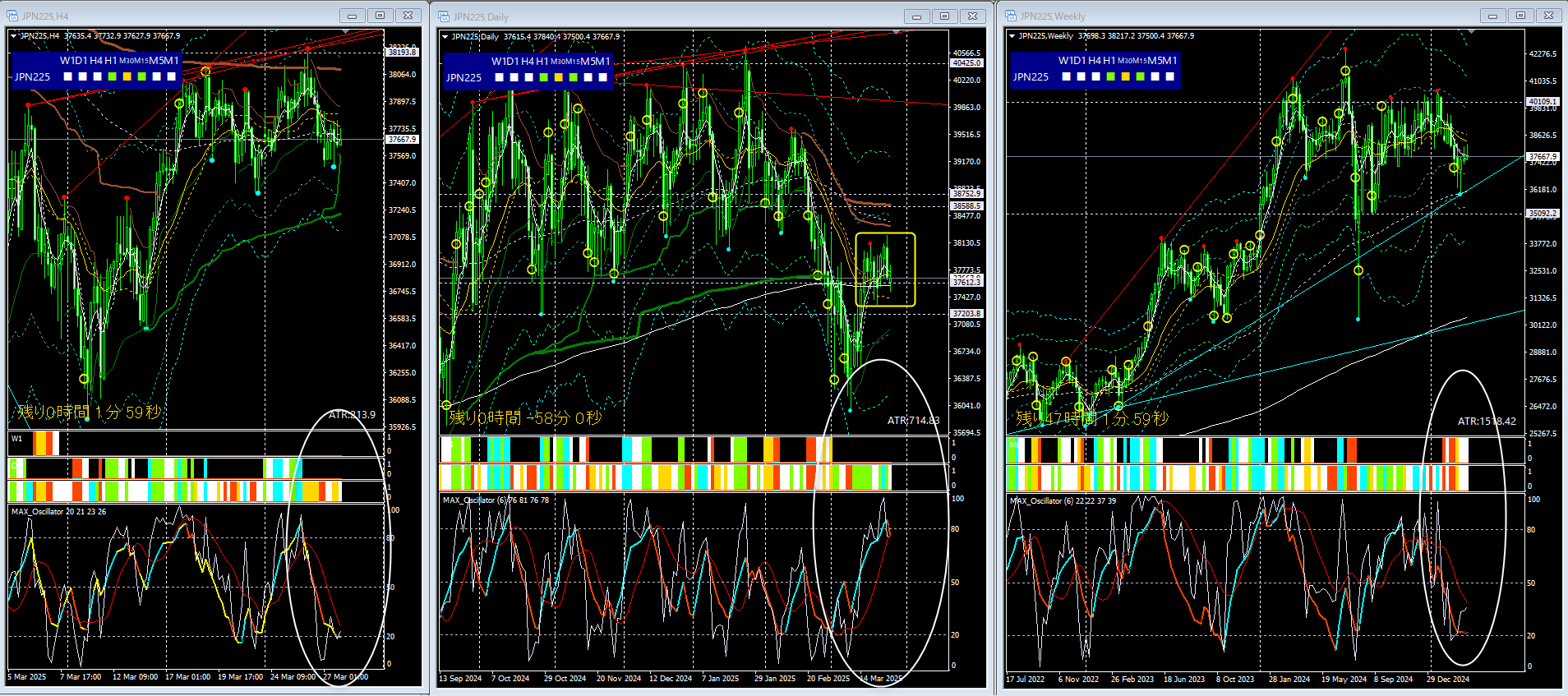Minimize the JPN225,Daily chart window
Viewport: 1568px width, 696px height.
click(x=916, y=16)
